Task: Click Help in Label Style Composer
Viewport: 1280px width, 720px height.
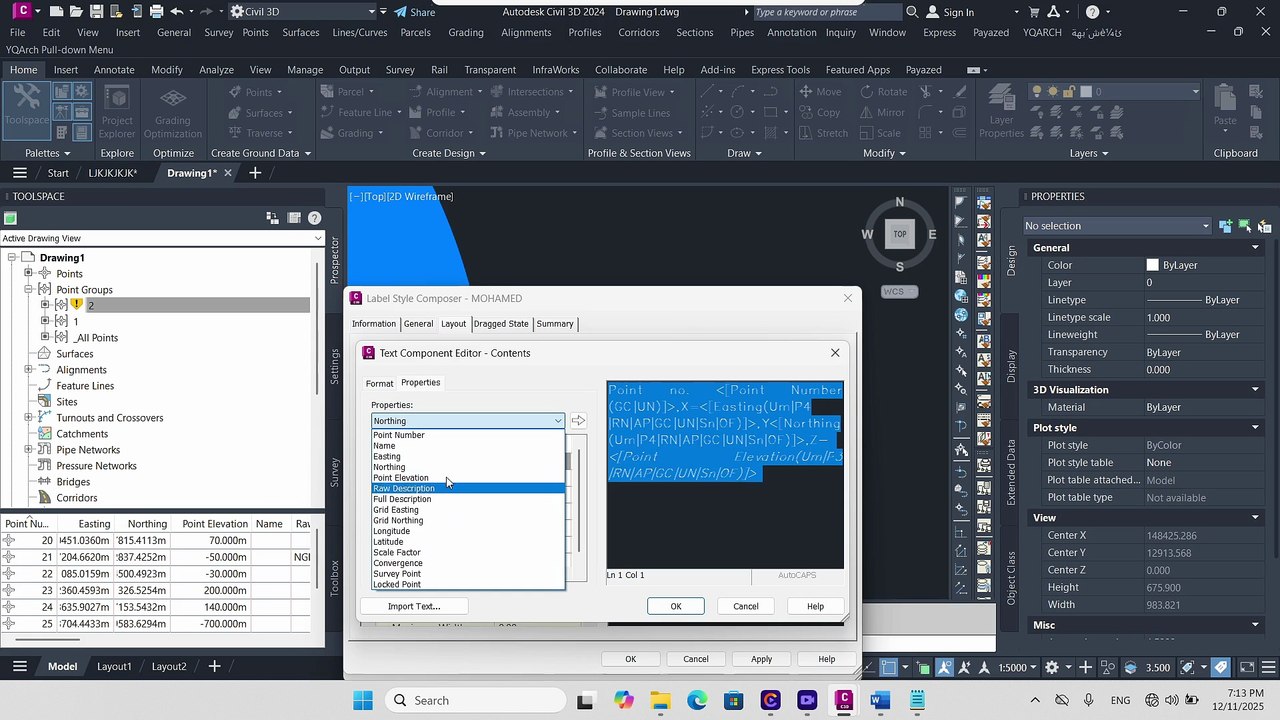Action: [x=827, y=659]
